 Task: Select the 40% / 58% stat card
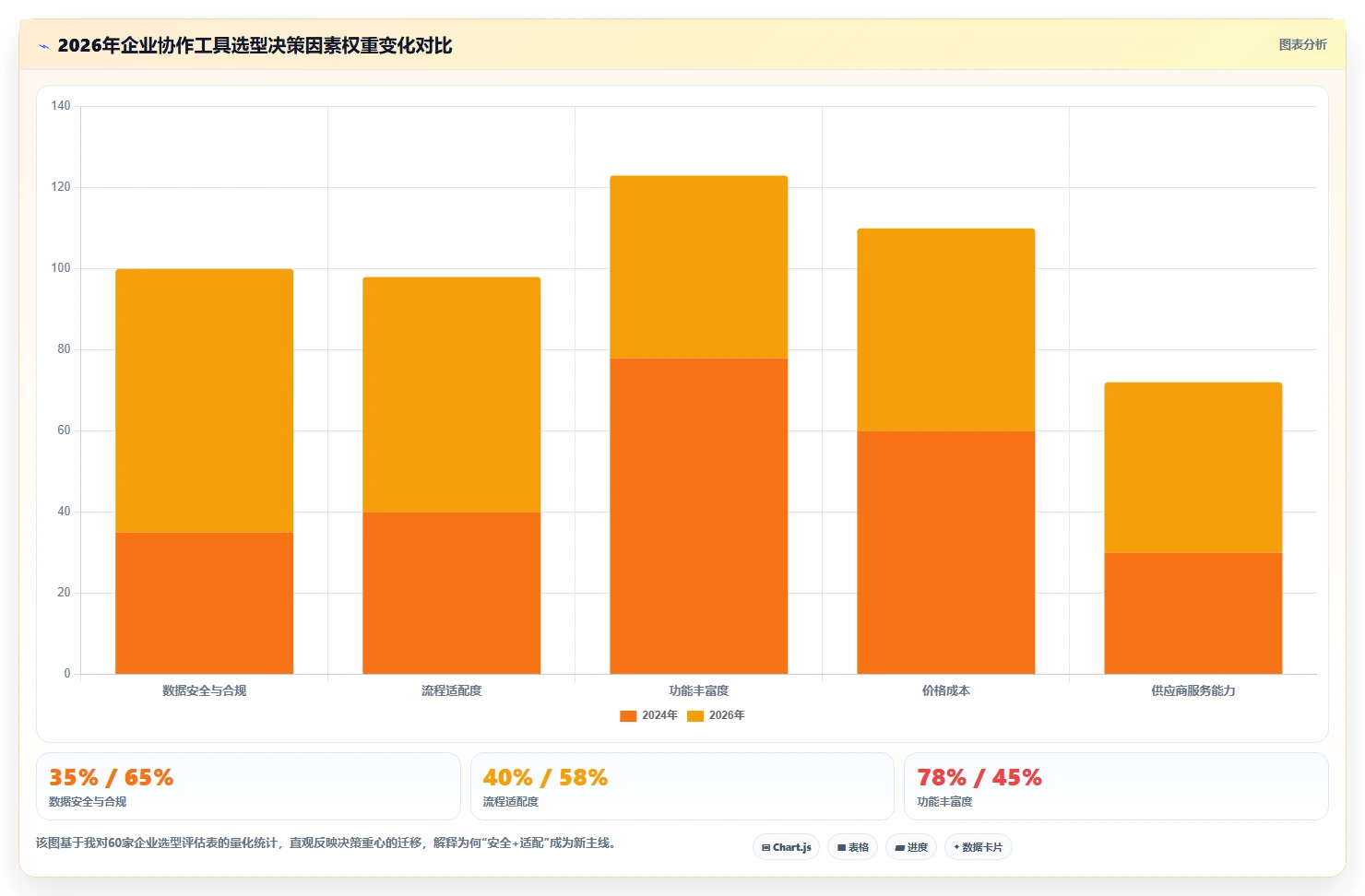tap(682, 786)
